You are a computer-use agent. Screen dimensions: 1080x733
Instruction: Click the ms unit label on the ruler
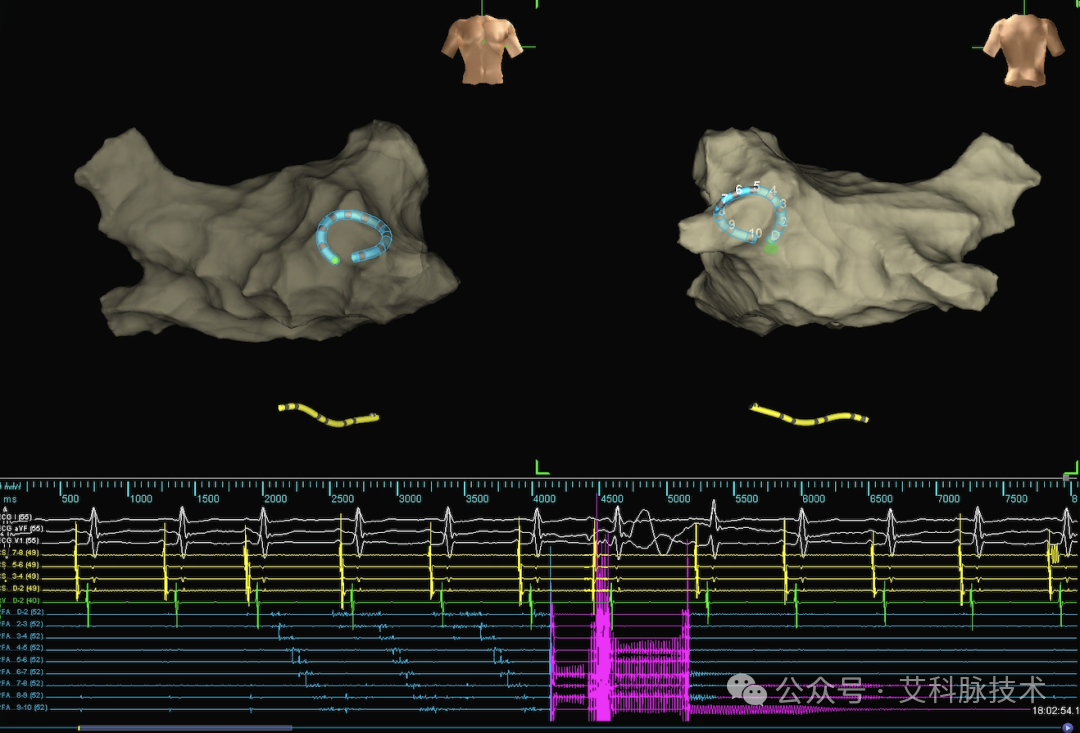(x=10, y=499)
